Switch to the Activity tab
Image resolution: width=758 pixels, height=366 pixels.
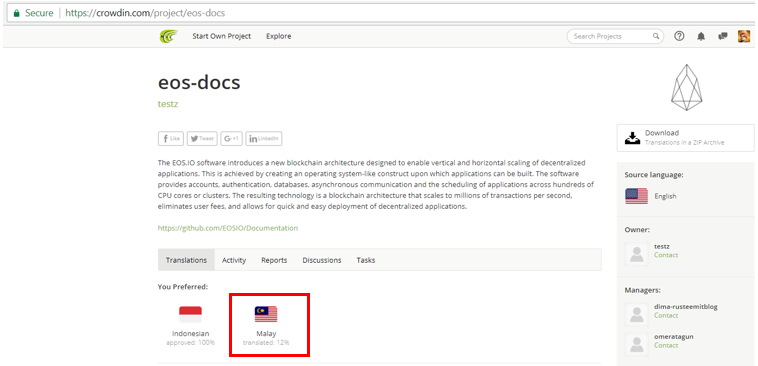(234, 260)
